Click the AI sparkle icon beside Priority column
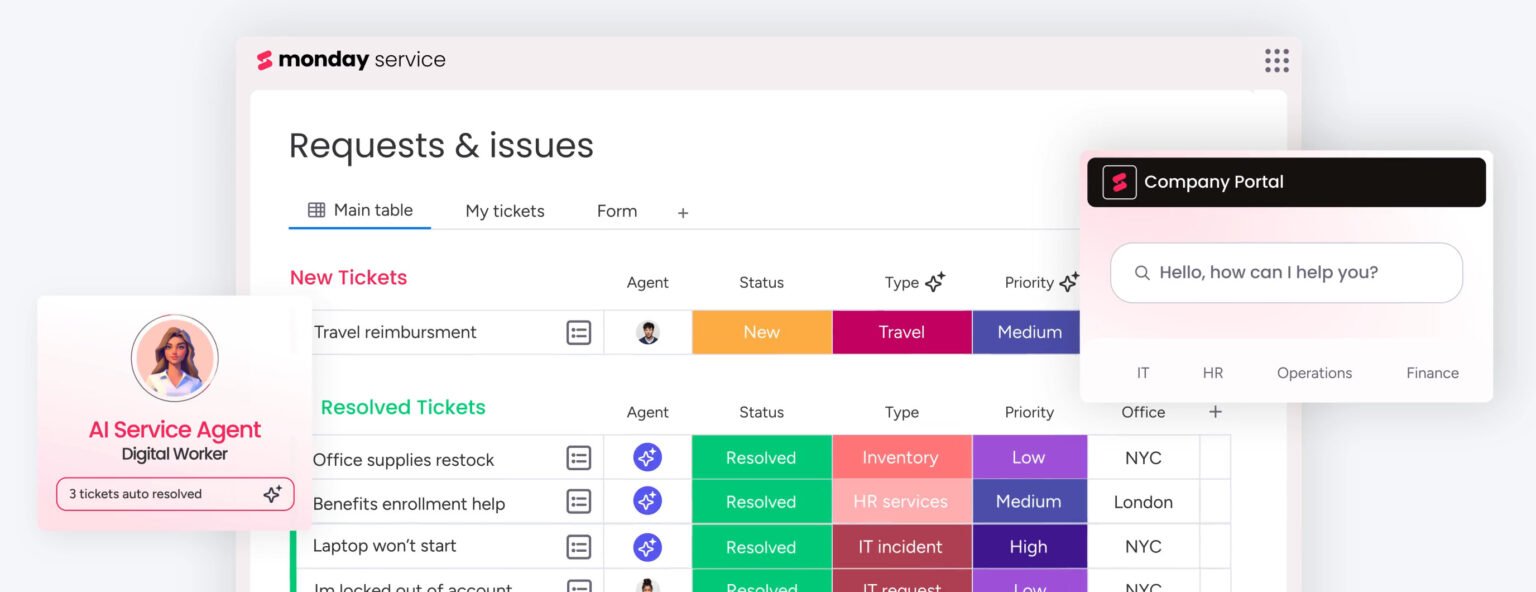Screen dimensions: 1536x592 coord(1069,282)
